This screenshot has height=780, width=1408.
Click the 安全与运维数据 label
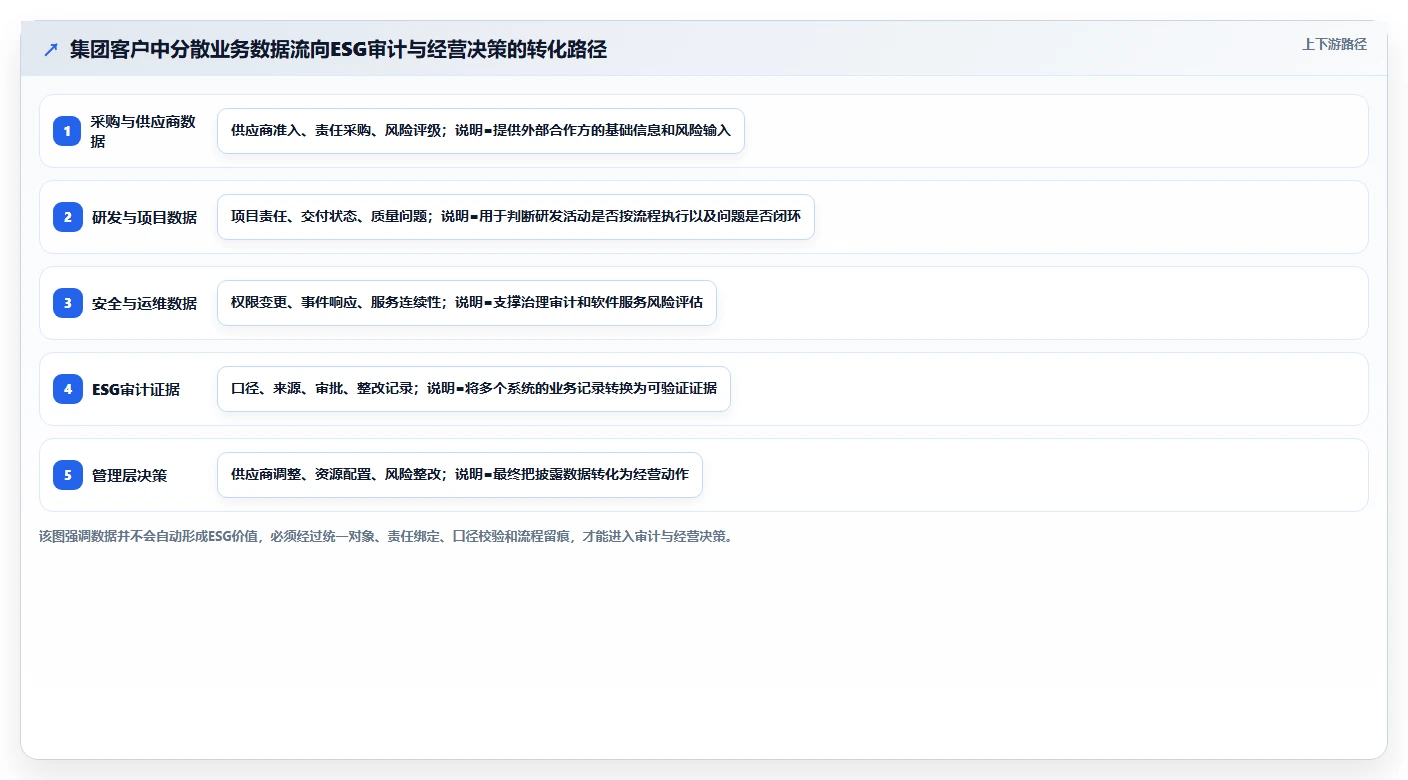(144, 303)
